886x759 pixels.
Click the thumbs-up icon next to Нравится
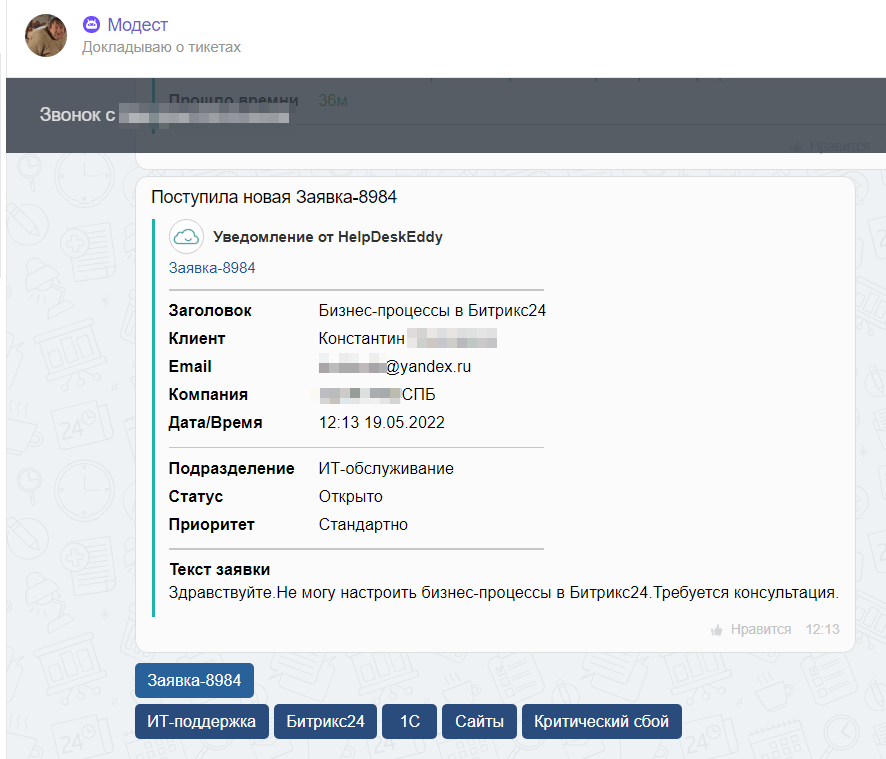716,630
